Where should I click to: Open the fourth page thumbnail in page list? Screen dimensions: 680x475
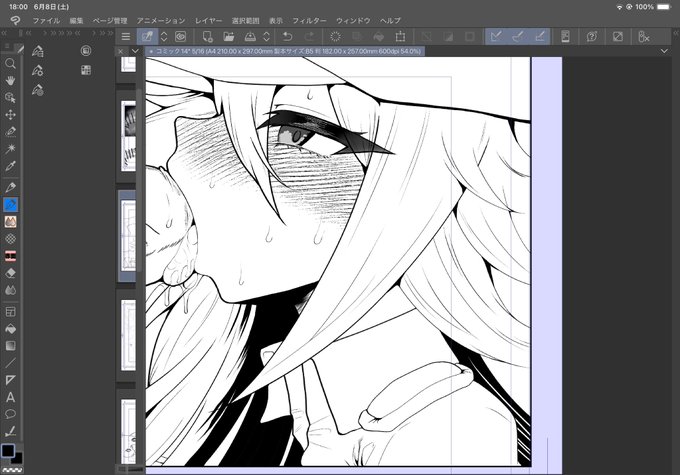[128, 335]
